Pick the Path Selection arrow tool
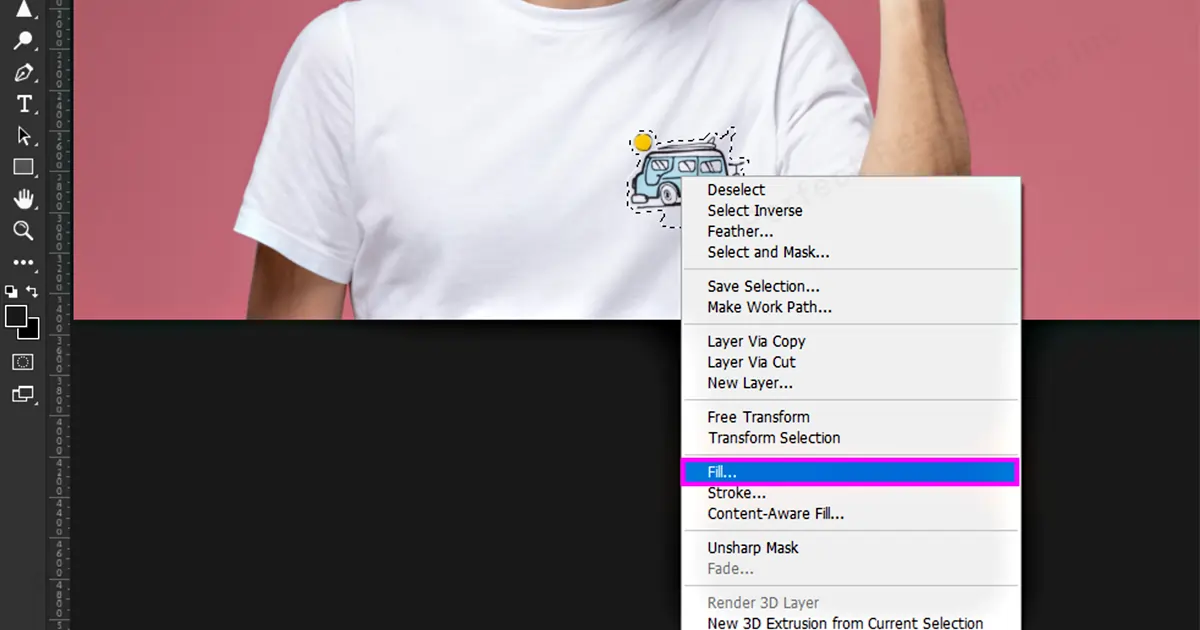The width and height of the screenshot is (1200, 630). click(23, 136)
